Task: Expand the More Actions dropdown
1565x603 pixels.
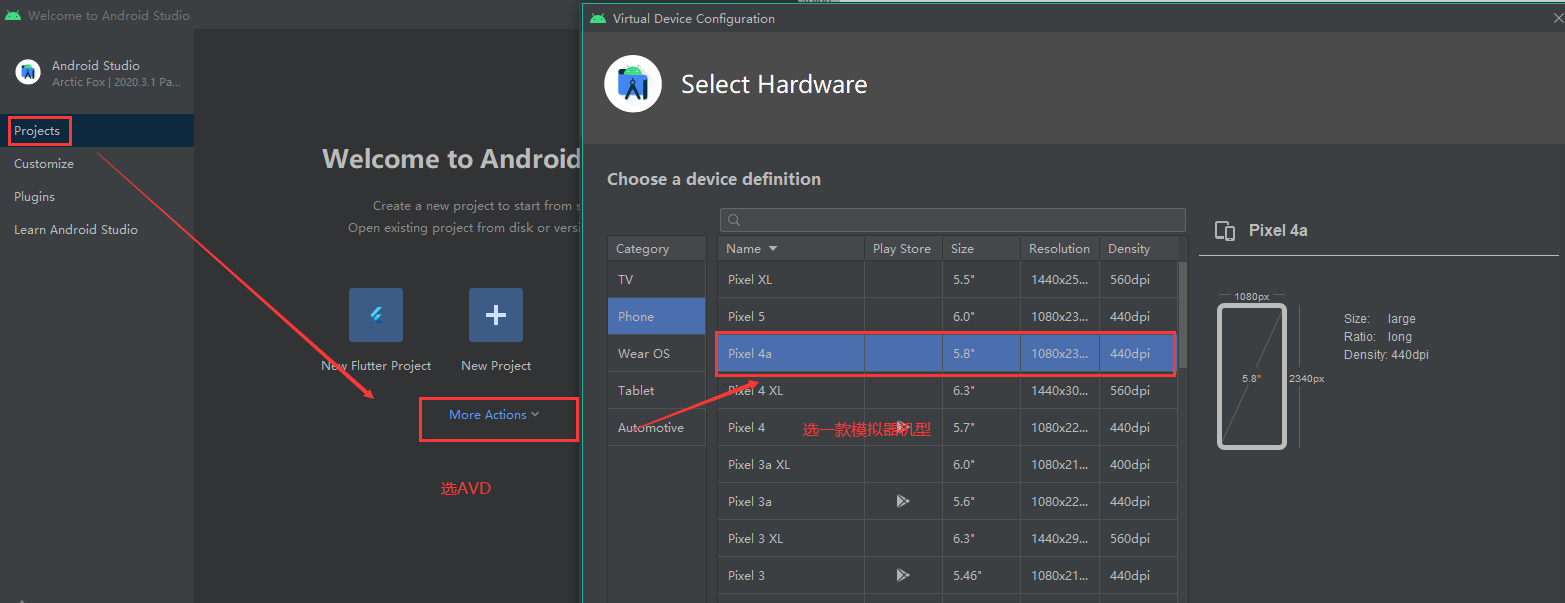Action: click(494, 415)
